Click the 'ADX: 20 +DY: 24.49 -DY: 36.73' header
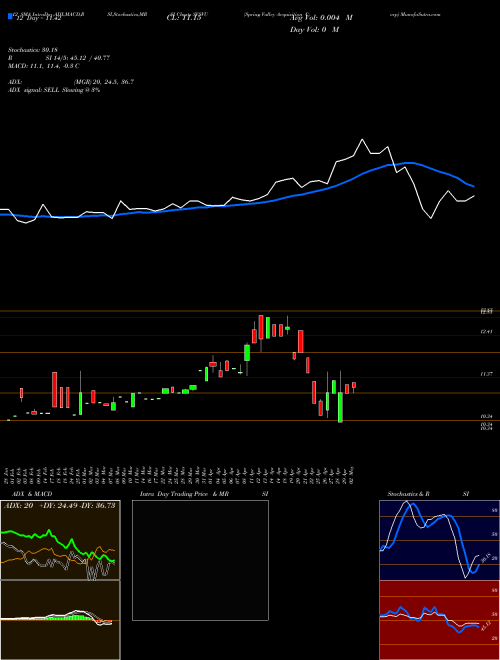500x660 pixels. click(59, 505)
